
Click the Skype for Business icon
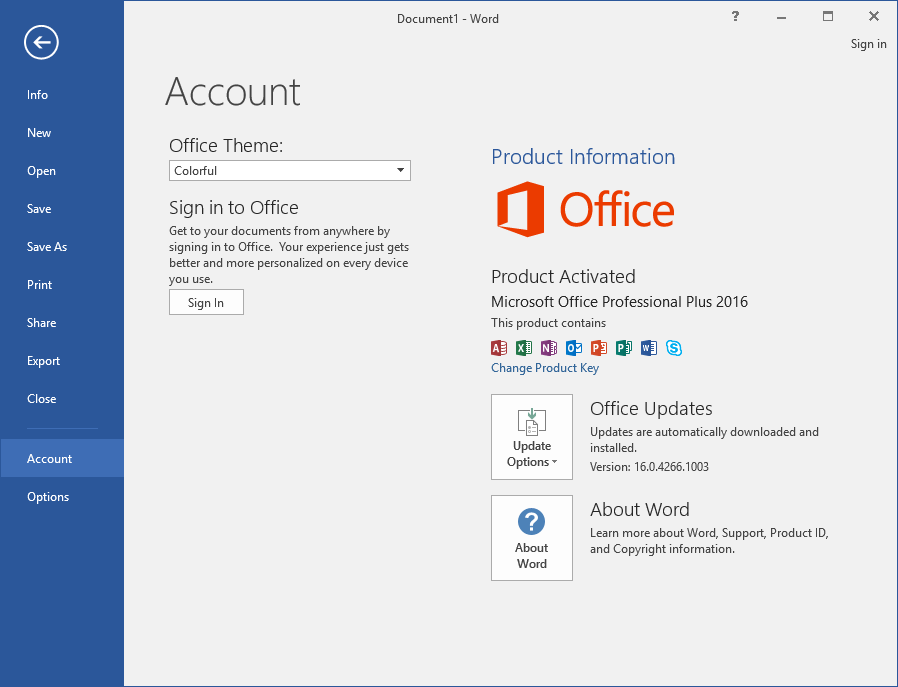coord(674,348)
